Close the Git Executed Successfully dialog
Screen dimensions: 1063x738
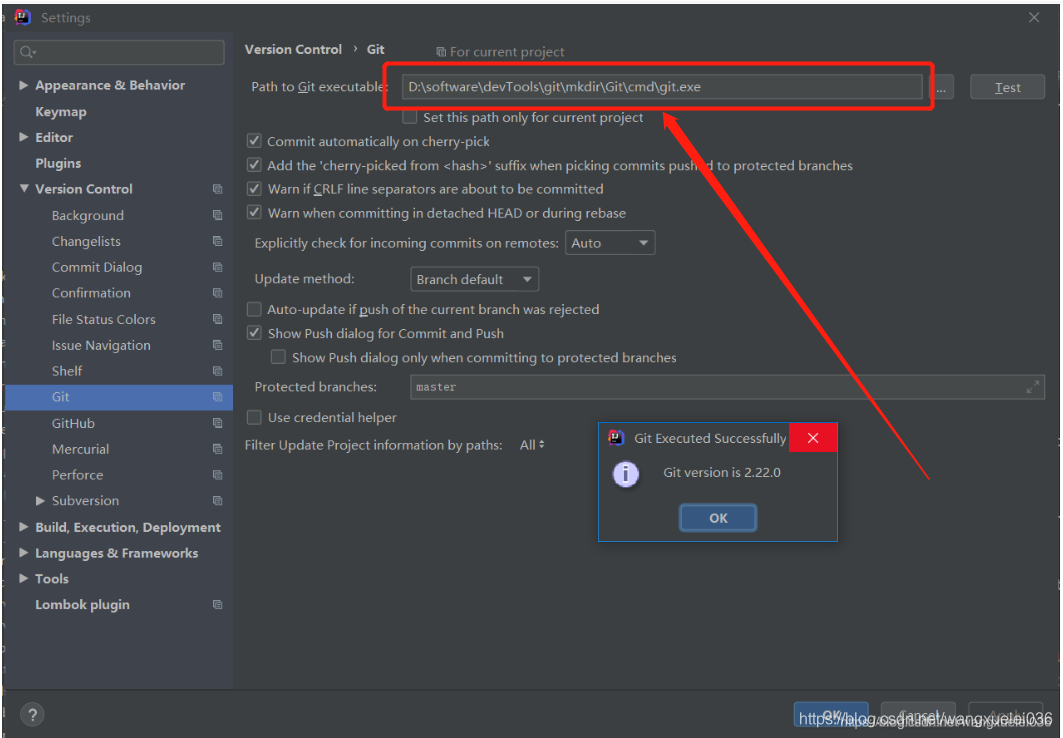[x=813, y=438]
